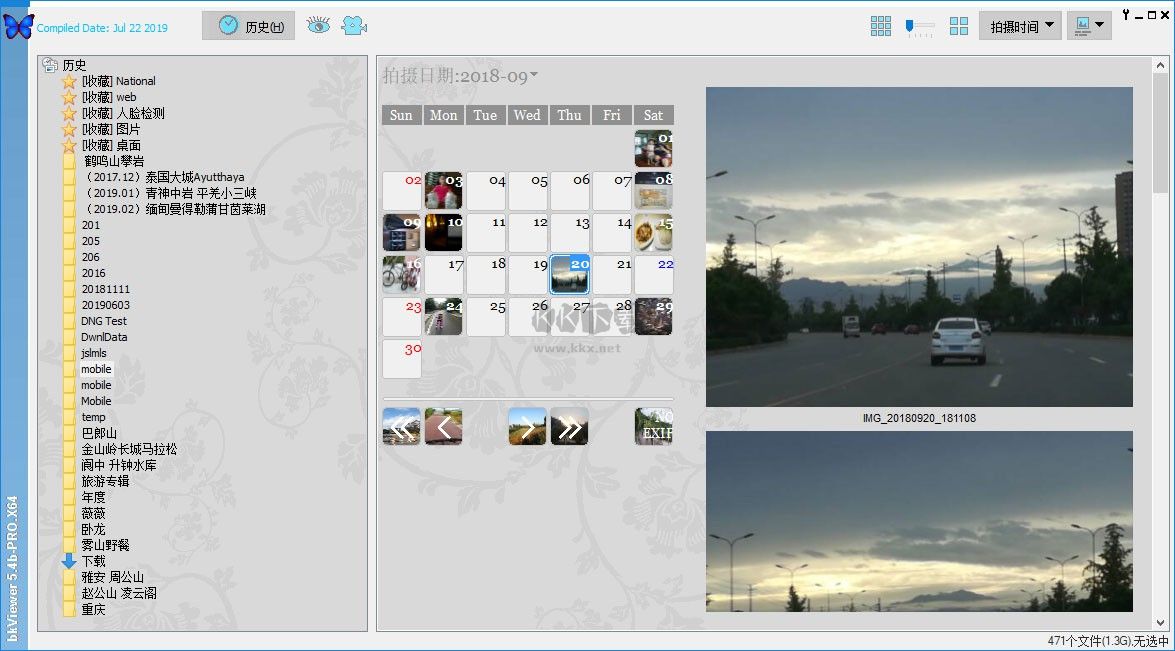Image resolution: width=1175 pixels, height=651 pixels.
Task: Go to next month with single-right arrow
Action: point(527,427)
